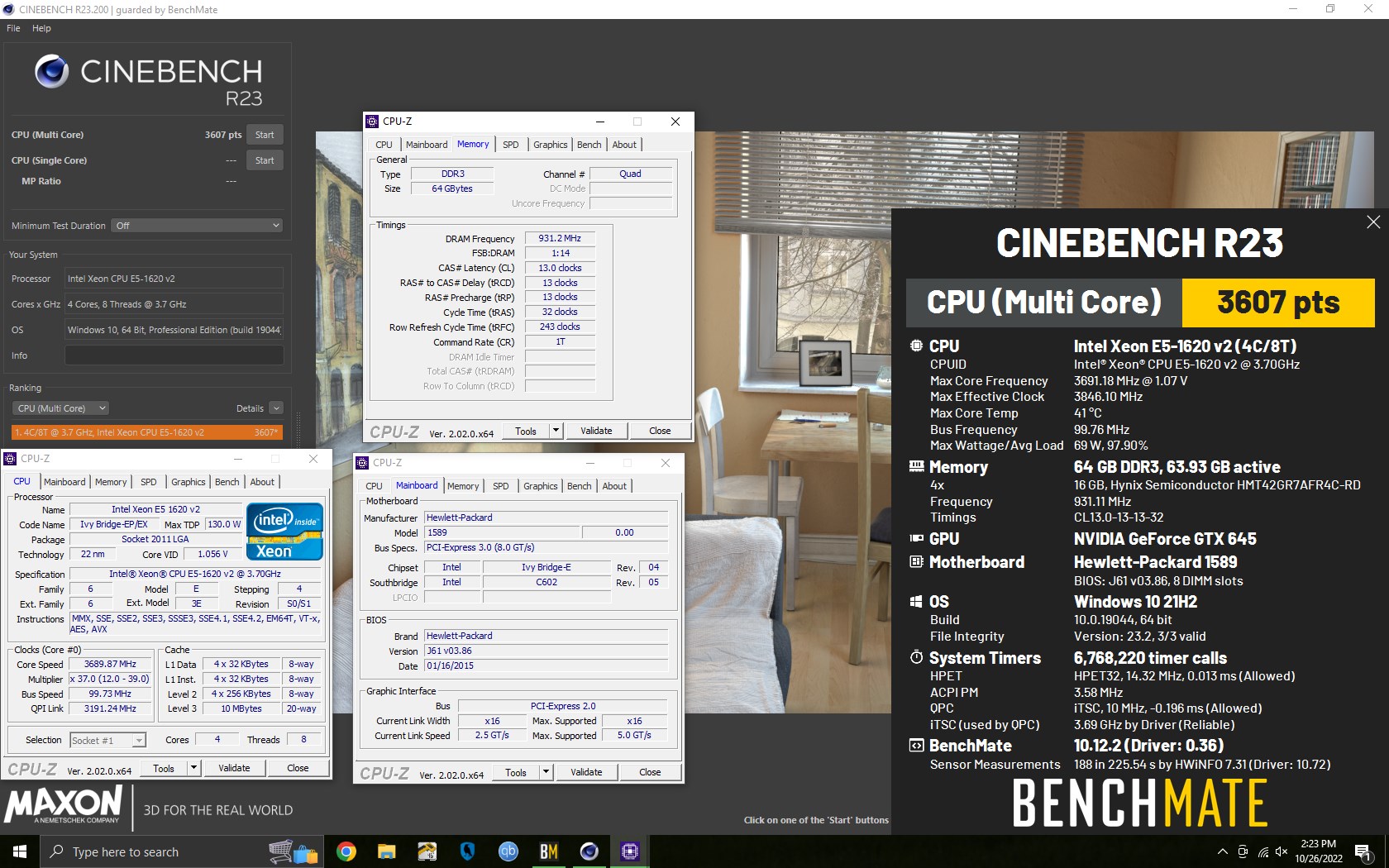This screenshot has height=868, width=1389.
Task: Click the network tray icon
Action: [1263, 851]
